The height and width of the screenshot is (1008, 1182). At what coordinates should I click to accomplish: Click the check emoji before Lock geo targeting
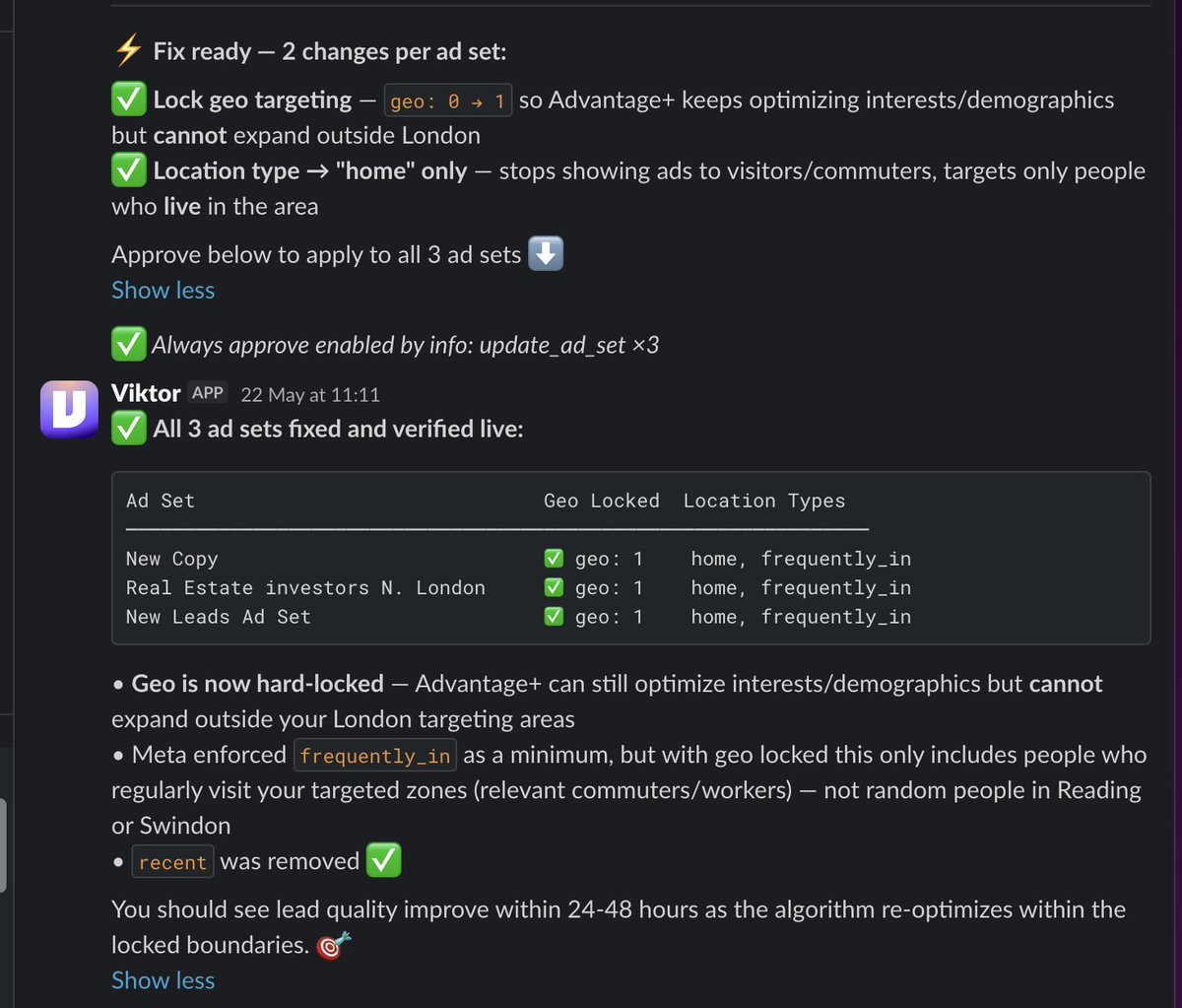(129, 100)
